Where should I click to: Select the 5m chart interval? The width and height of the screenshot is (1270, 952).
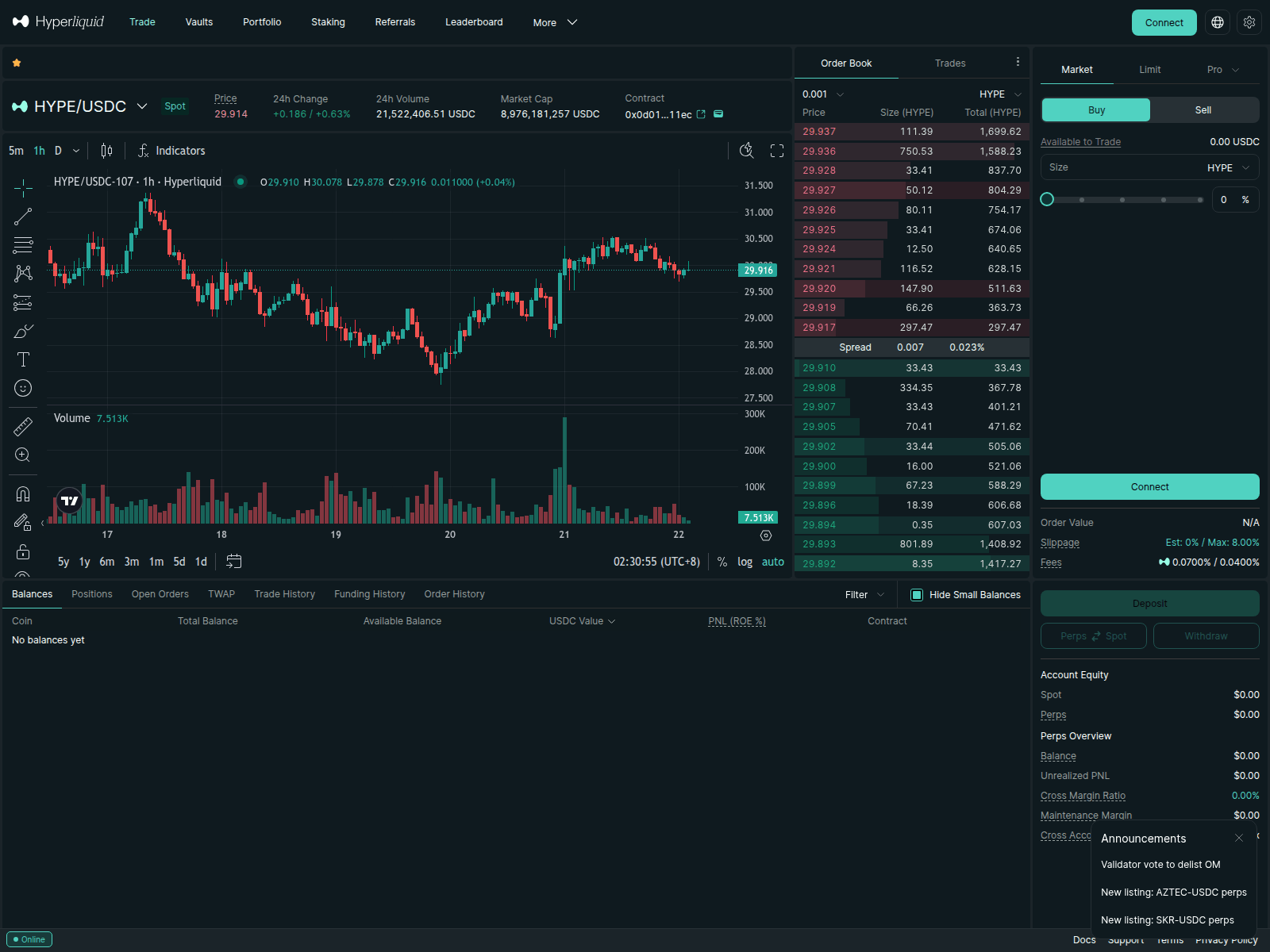pos(16,151)
